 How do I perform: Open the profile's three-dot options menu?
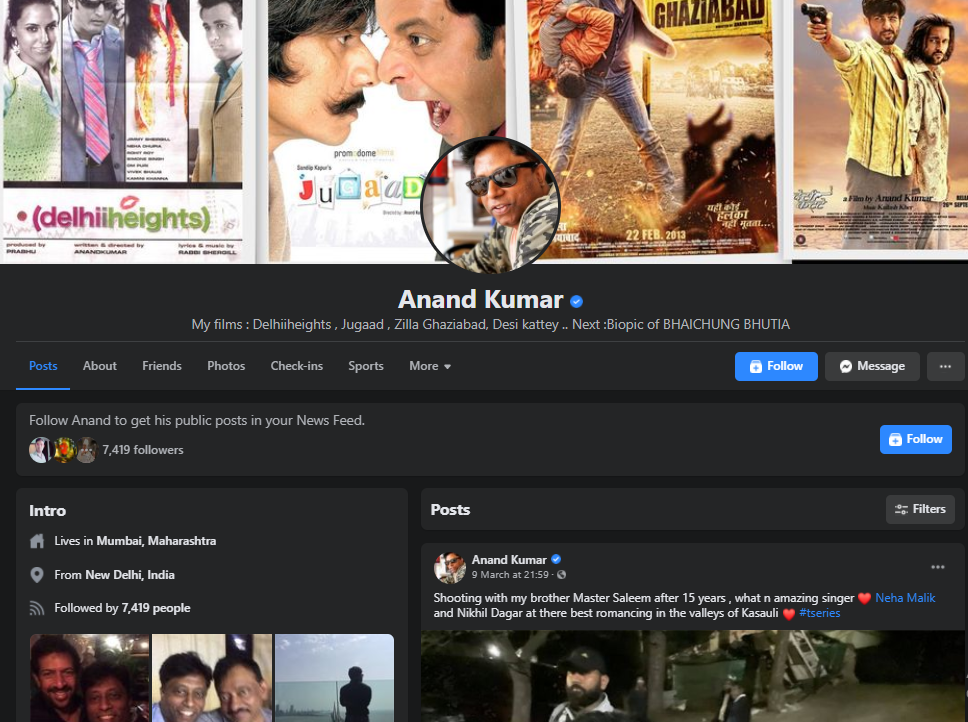click(x=945, y=367)
